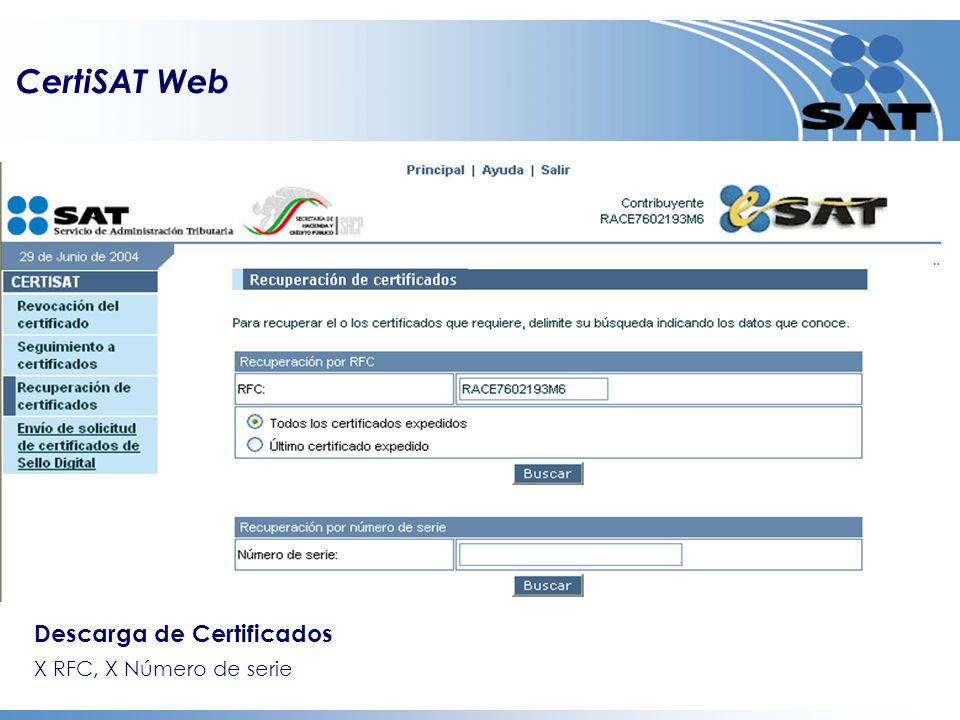The width and height of the screenshot is (960, 720).
Task: Click the Contribuyente RFC text RACE7602193M6 in header
Action: coord(651,219)
